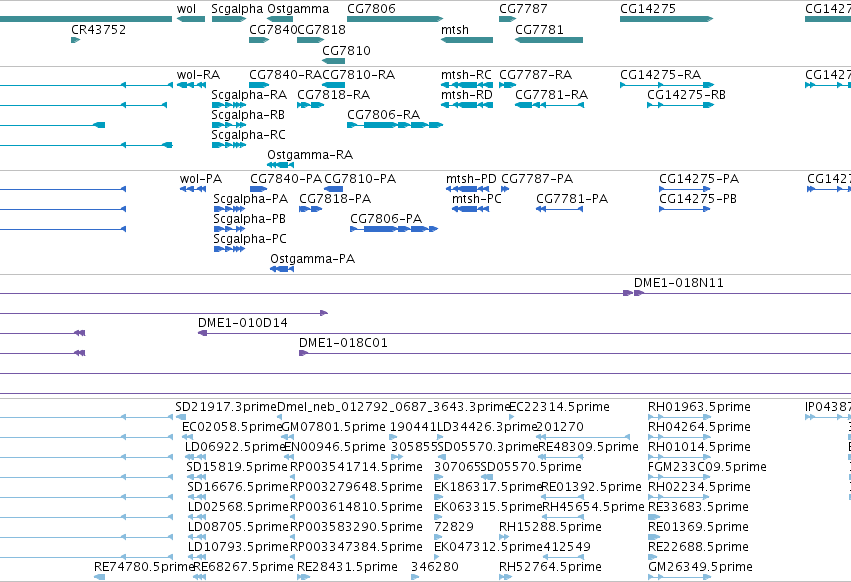This screenshot has height=582, width=851.
Task: Select the Ostgamma gene feature
Action: click(280, 19)
